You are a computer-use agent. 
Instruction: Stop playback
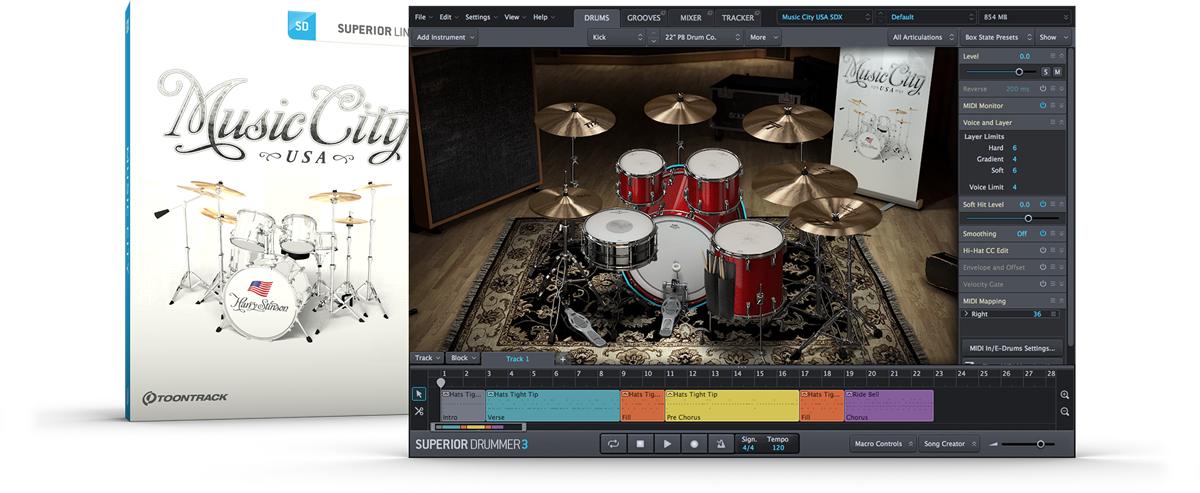tap(640, 444)
